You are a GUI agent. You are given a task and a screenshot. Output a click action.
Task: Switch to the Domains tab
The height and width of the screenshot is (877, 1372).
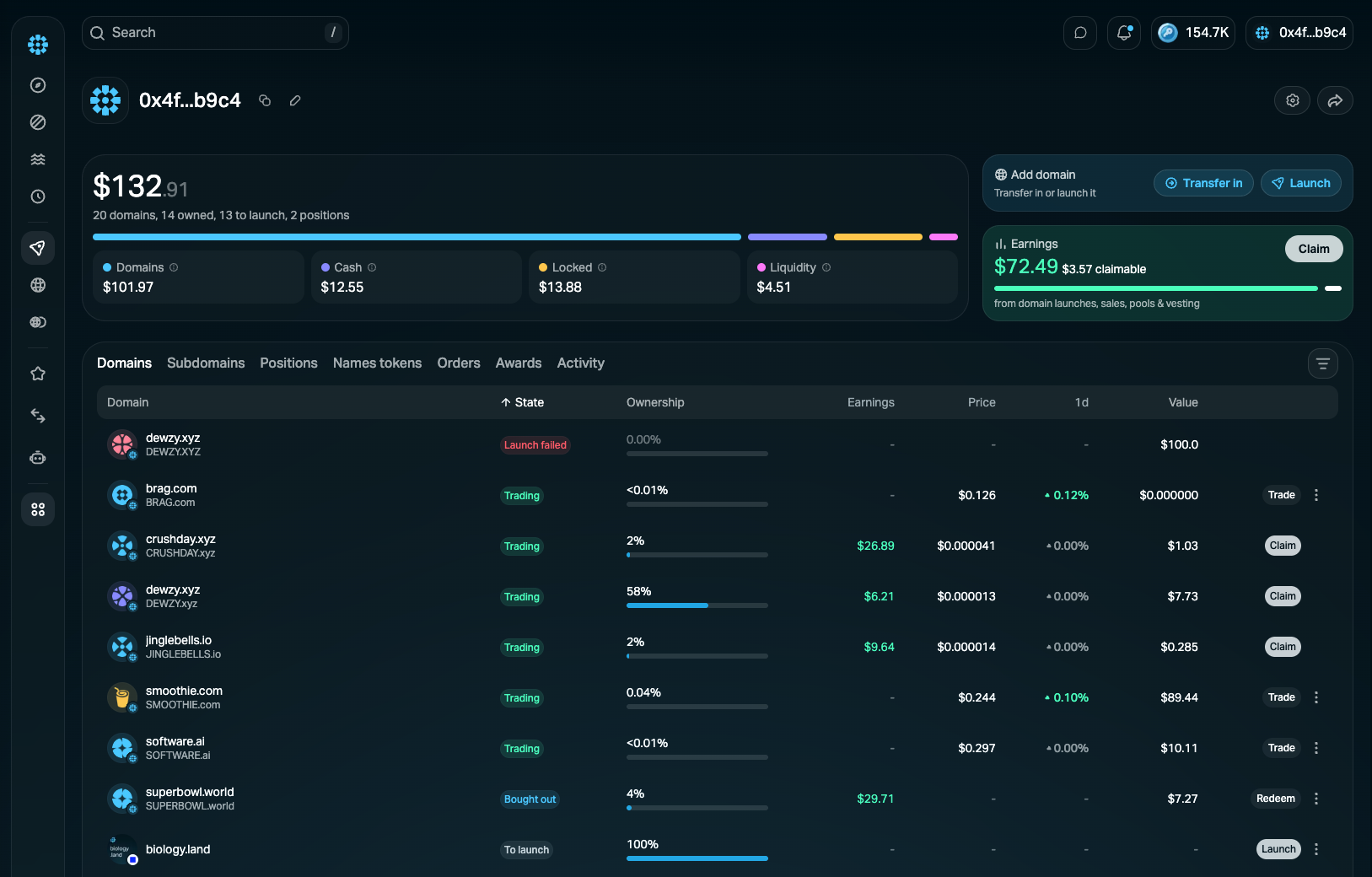click(x=124, y=363)
